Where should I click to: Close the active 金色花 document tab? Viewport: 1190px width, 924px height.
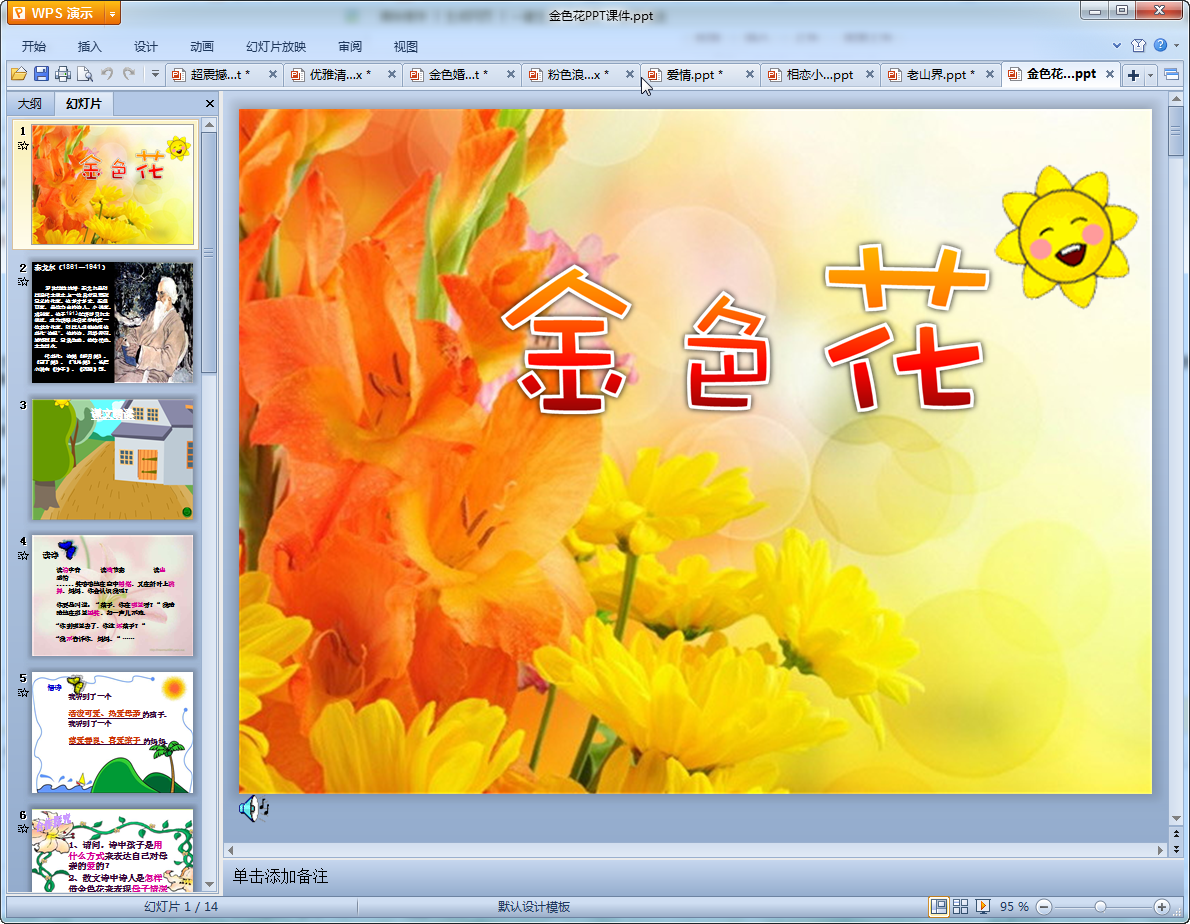point(1110,74)
